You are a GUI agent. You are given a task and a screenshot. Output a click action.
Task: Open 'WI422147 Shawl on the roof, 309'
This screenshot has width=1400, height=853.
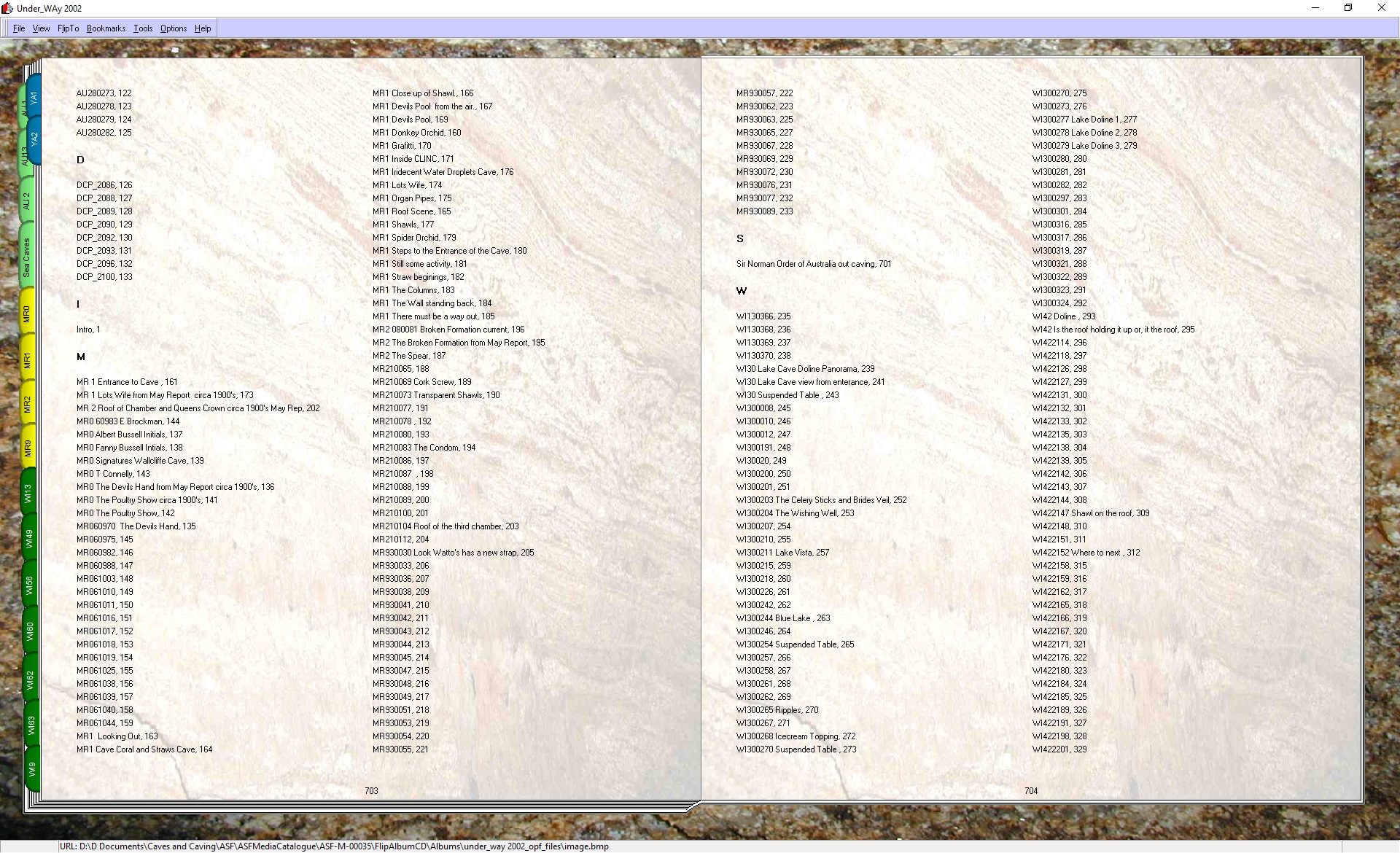[1091, 513]
